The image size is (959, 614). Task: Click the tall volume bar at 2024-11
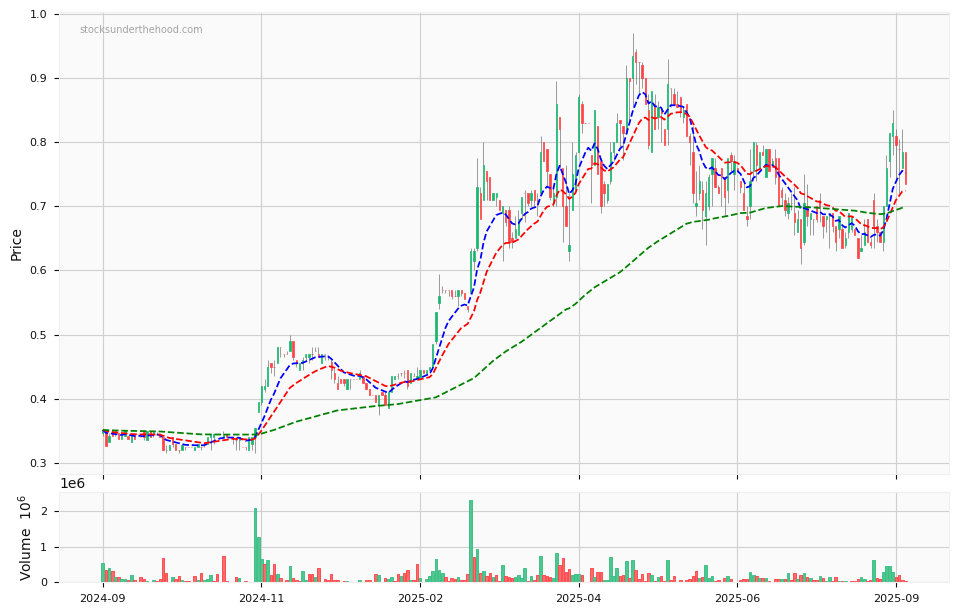(256, 545)
